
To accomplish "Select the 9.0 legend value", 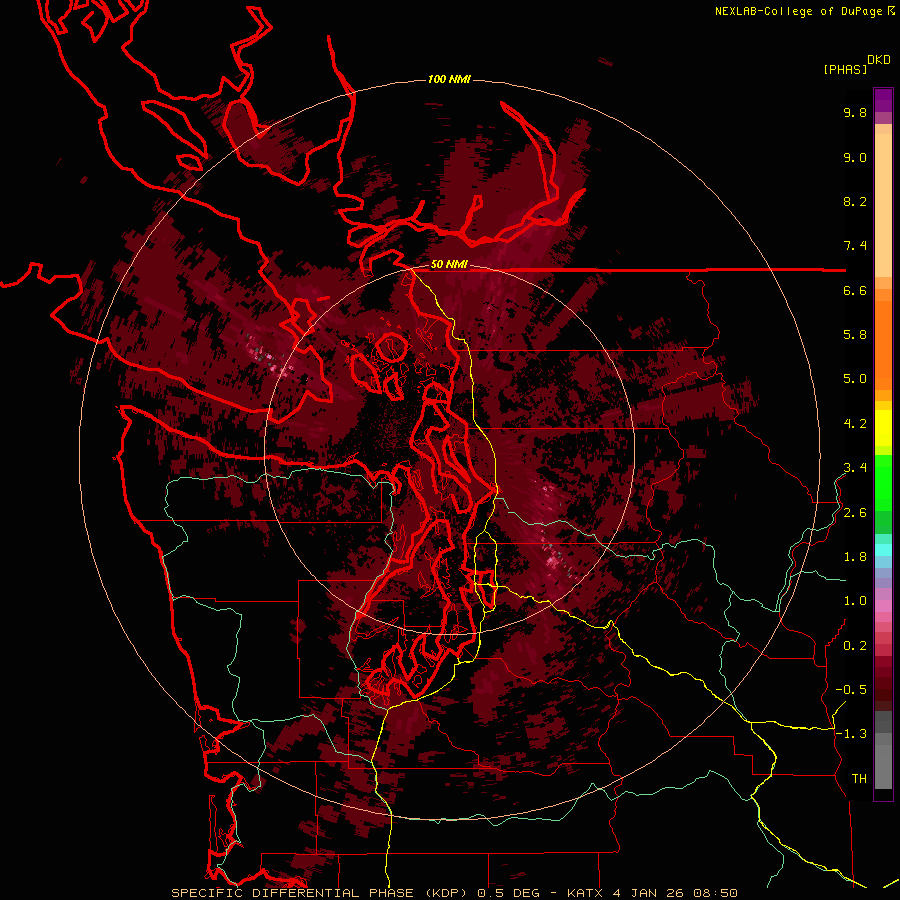I will point(855,157).
